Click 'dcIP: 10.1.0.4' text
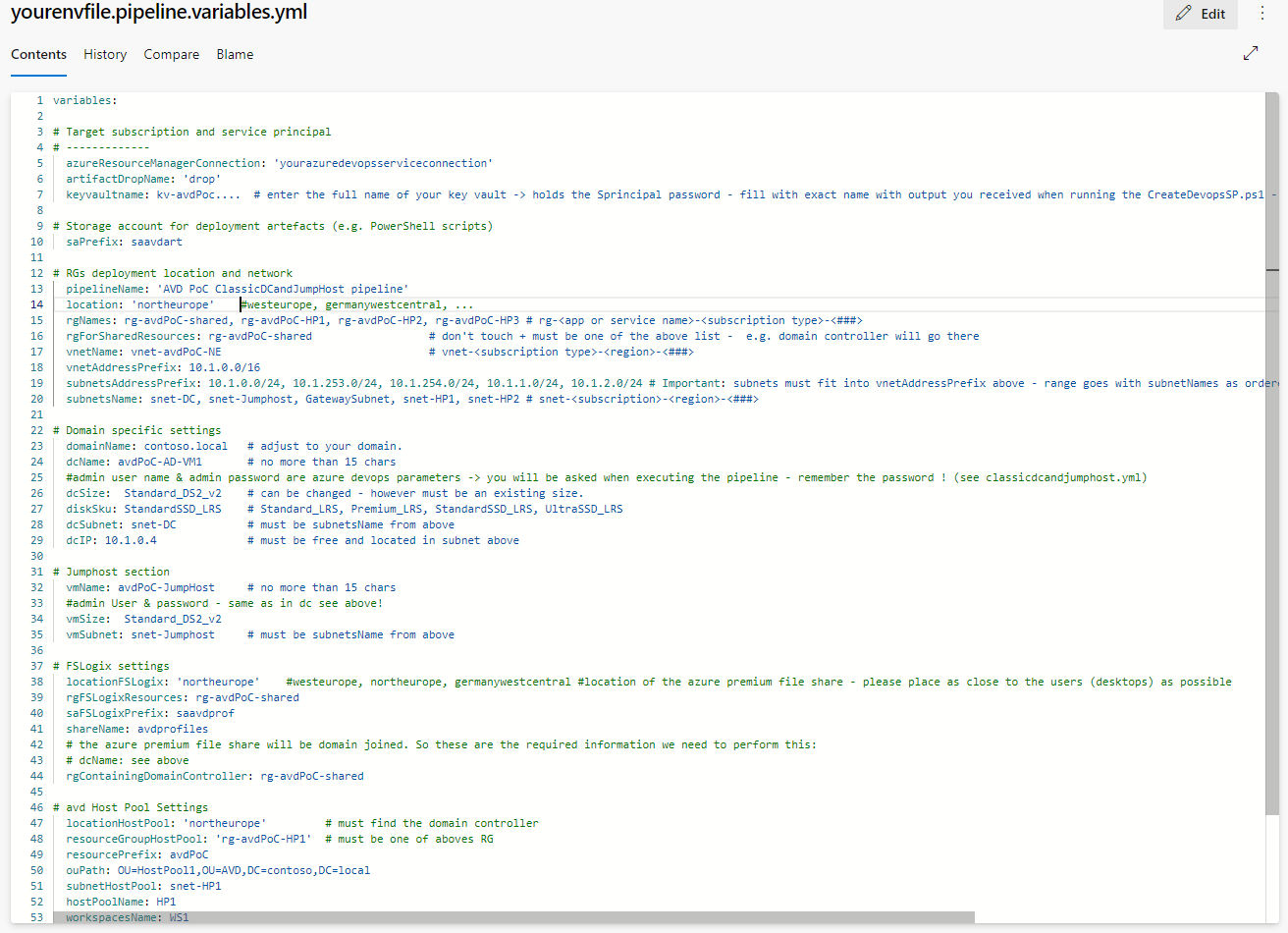Viewport: 1288px width, 933px height. [112, 540]
